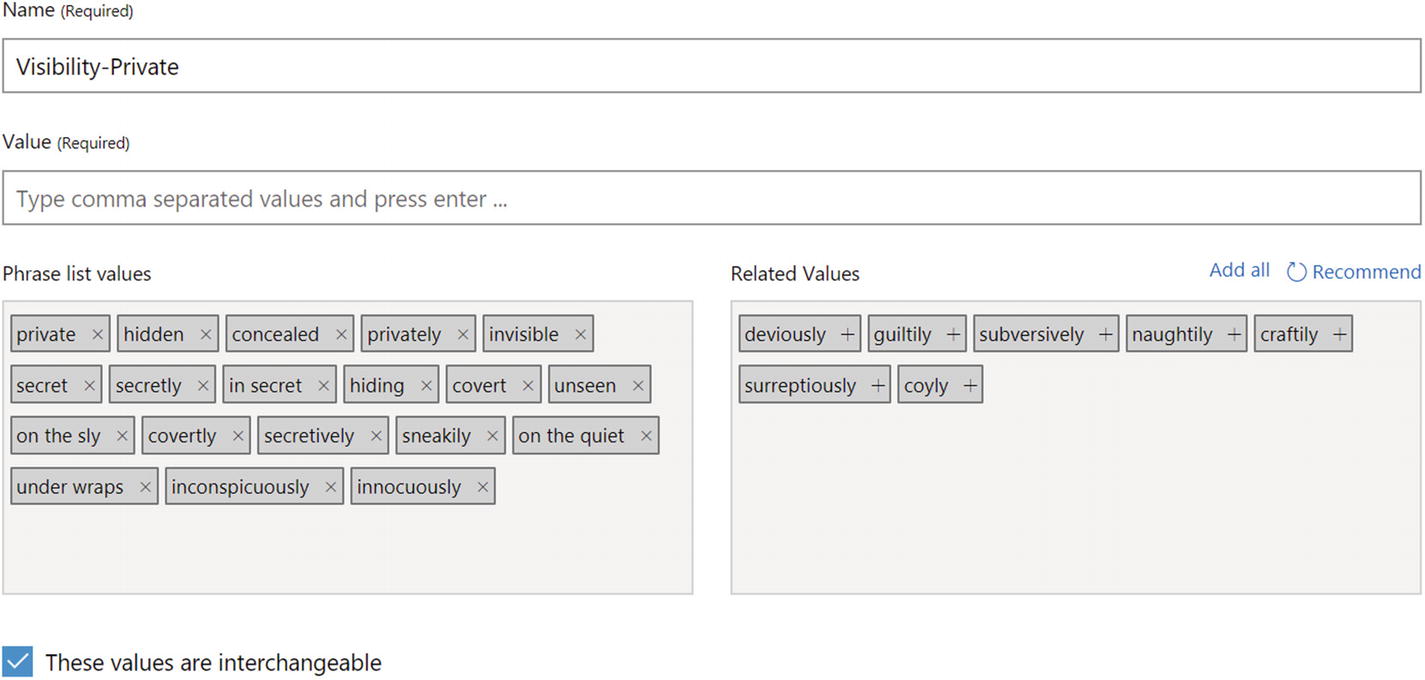The image size is (1425, 680).
Task: Add 'subversively' using its plus icon
Action: tap(1105, 335)
